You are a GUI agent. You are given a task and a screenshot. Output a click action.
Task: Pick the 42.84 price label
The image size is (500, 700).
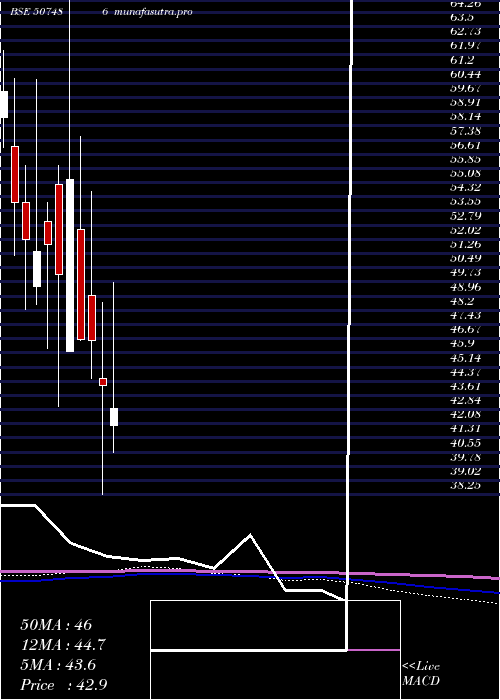click(x=465, y=401)
